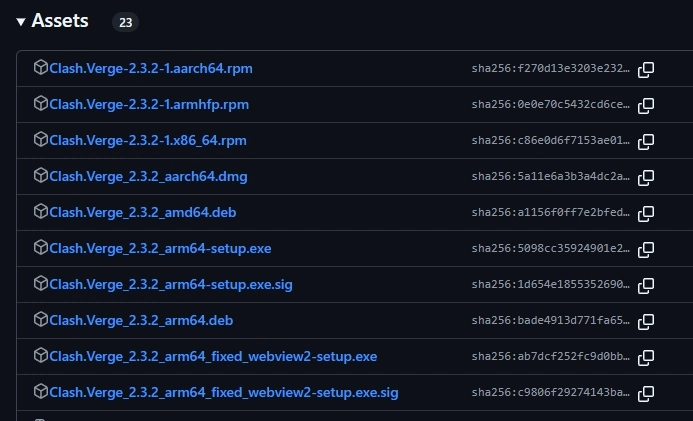
Task: Copy hash for arm64_fixed_webview2-setup.exe
Action: pyautogui.click(x=646, y=357)
